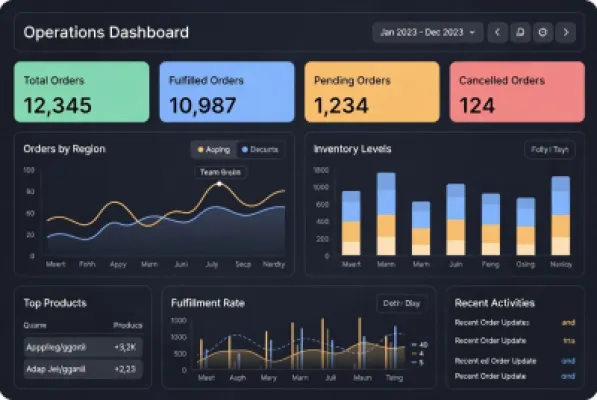Select the Pending Orders card
Screen dimensions: 597x400
pyautogui.click(x=372, y=92)
